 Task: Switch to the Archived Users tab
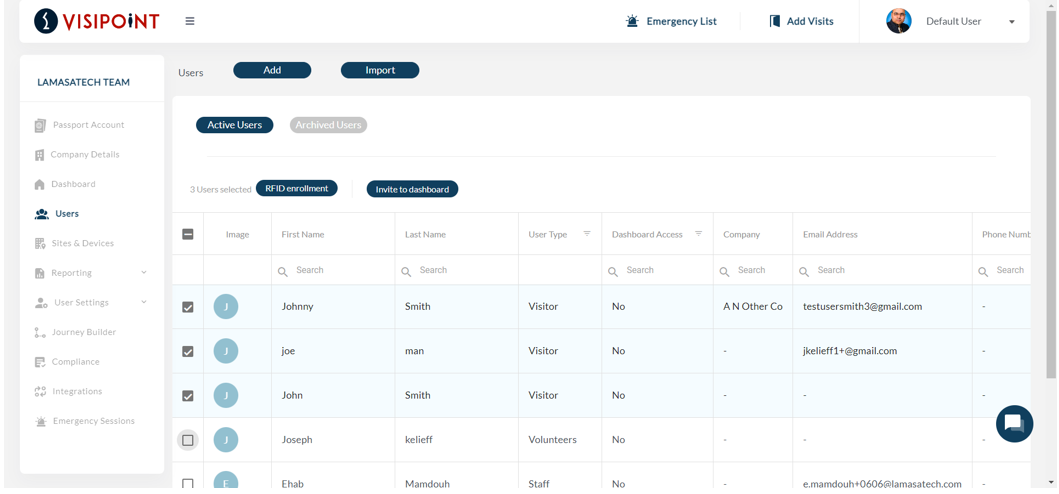pos(328,125)
